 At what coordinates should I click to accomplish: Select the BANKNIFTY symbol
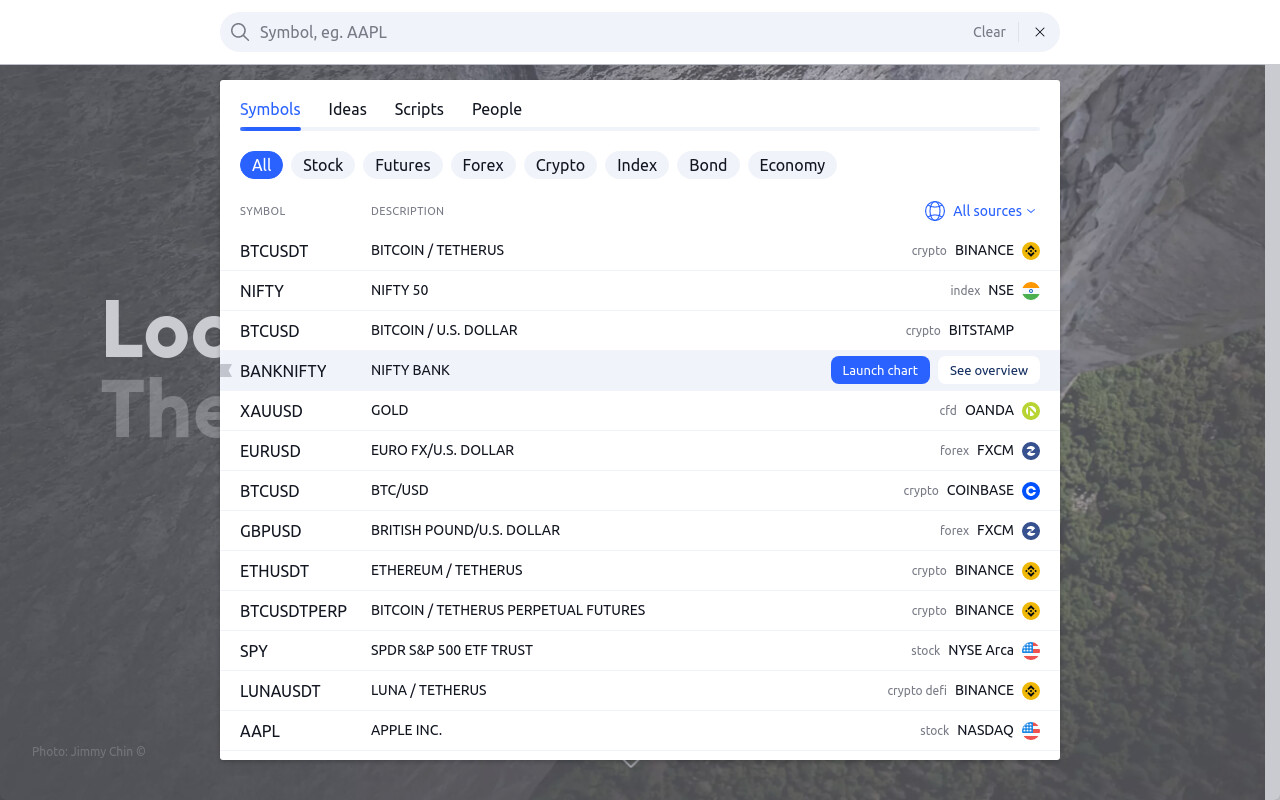click(283, 371)
